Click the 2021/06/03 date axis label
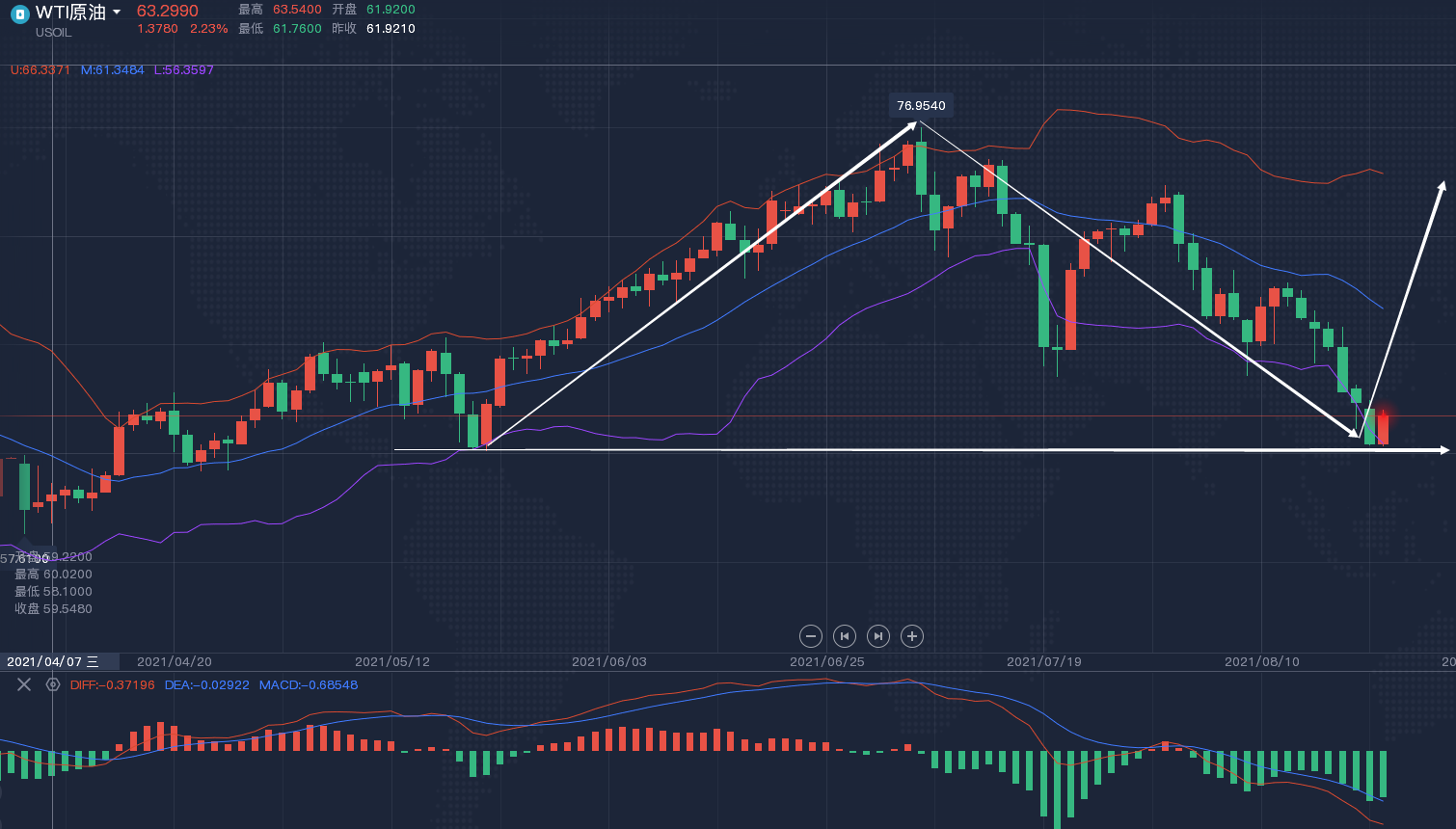This screenshot has width=1456, height=829. pyautogui.click(x=609, y=662)
